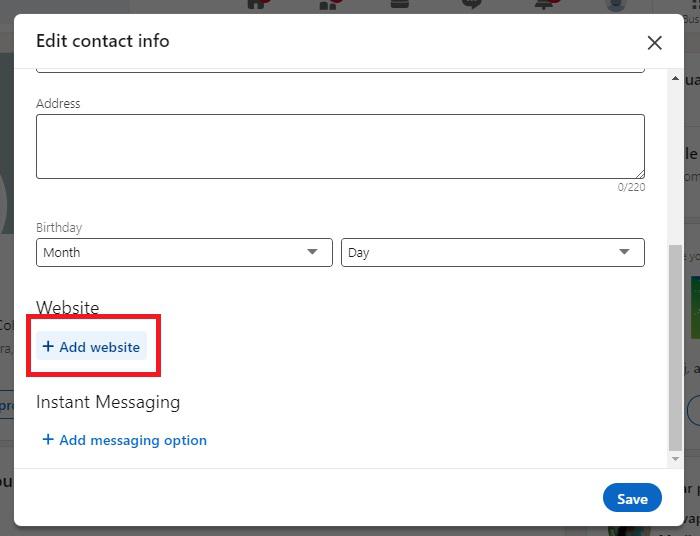Go to LinkedIn Home icon

tap(258, 4)
